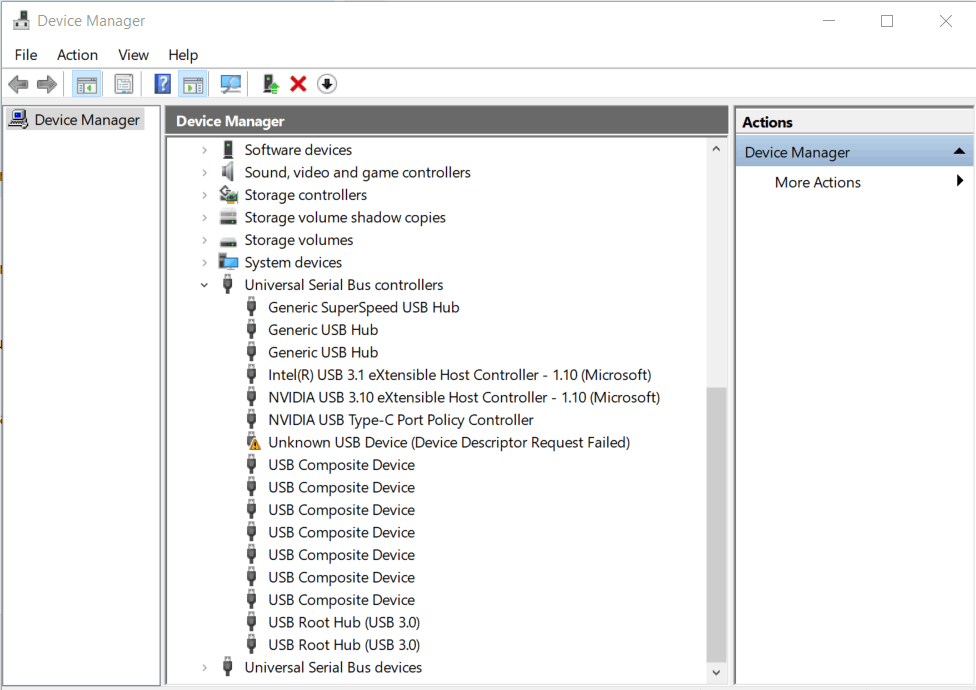Image resolution: width=976 pixels, height=690 pixels.
Task: Select the first USB Composite Device entry
Action: pyautogui.click(x=341, y=465)
